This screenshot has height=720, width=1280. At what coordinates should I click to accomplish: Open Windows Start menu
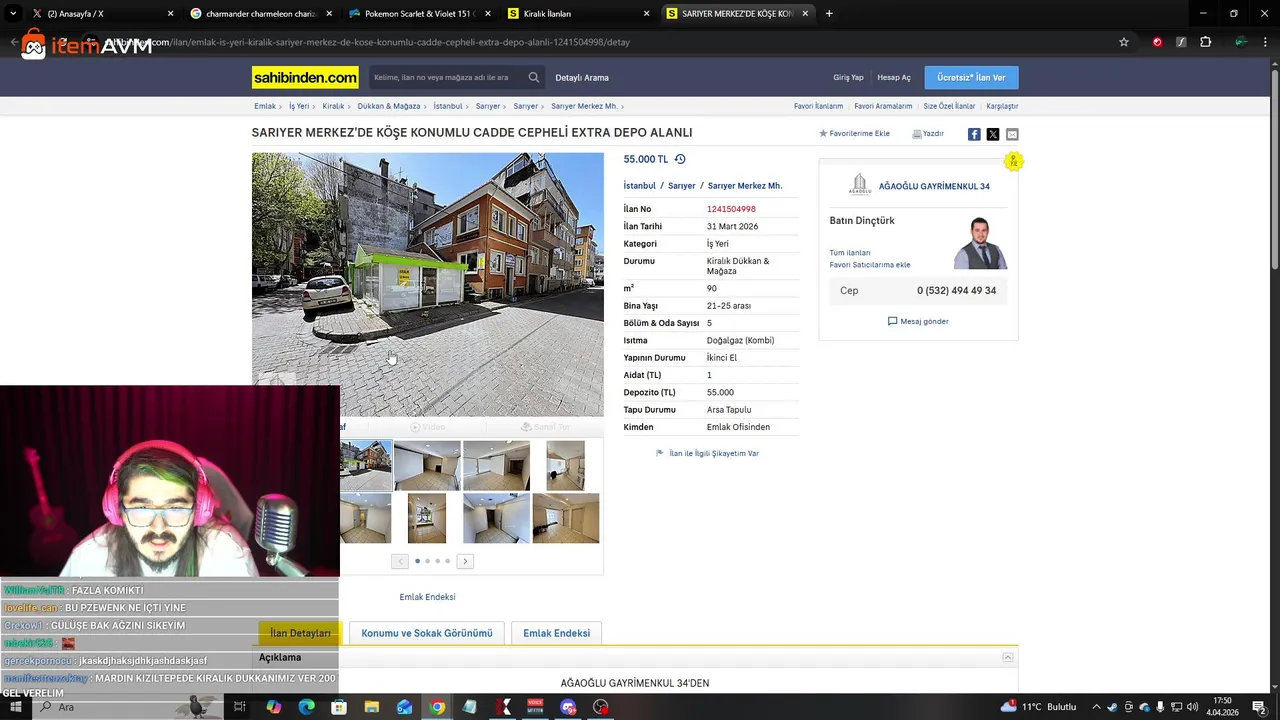coord(15,707)
